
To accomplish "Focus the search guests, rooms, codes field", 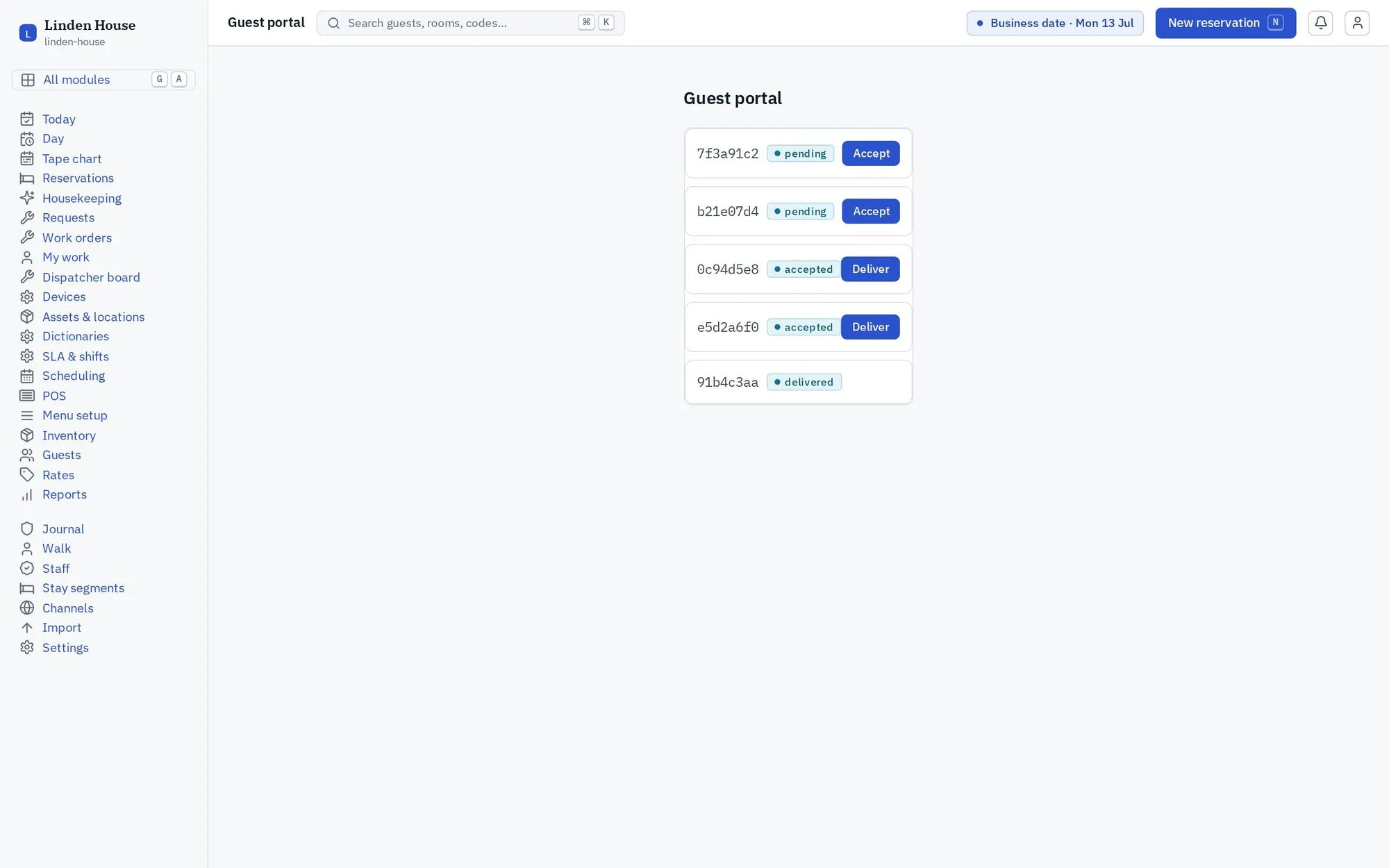I will click(x=470, y=23).
